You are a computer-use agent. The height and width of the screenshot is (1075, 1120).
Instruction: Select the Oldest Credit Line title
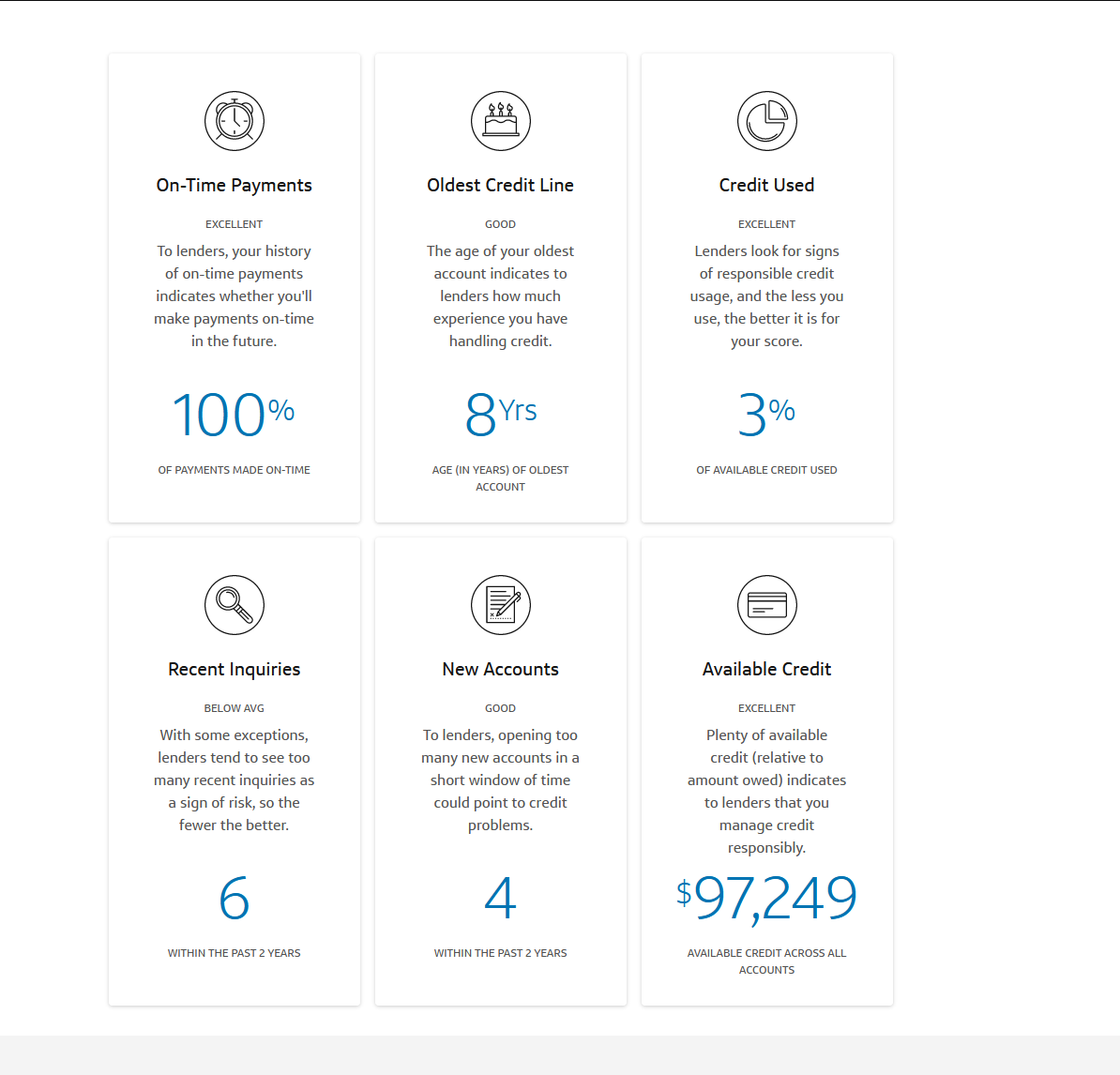500,186
